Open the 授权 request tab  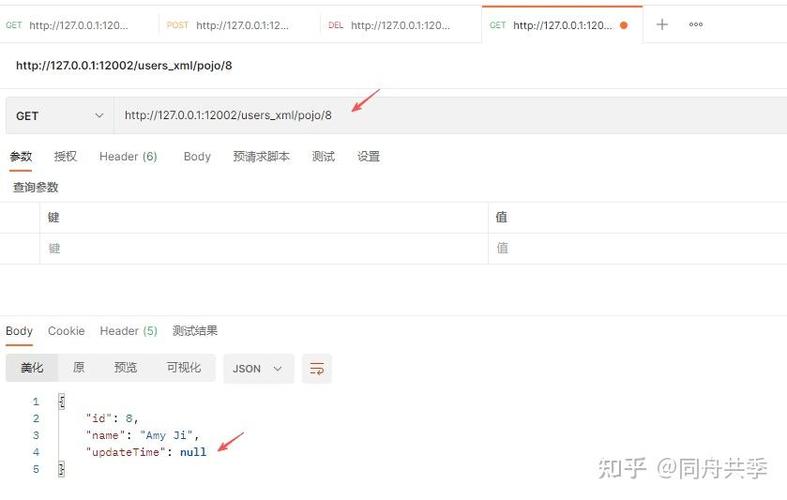tap(65, 157)
